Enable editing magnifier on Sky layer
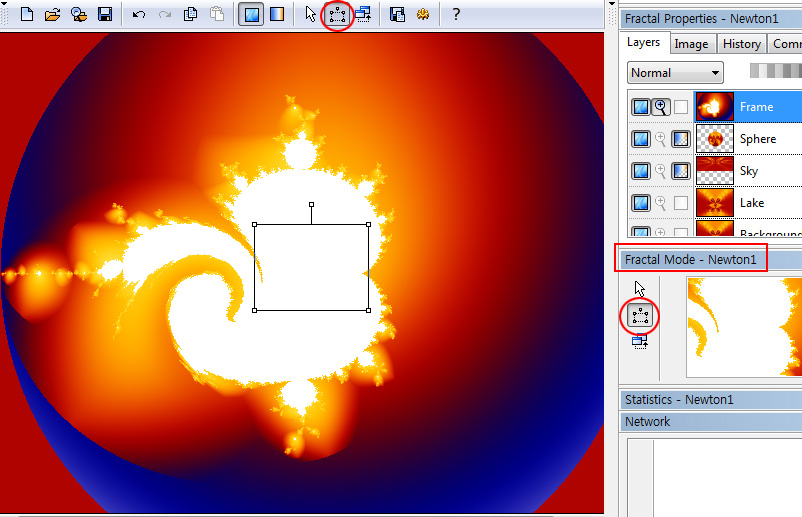This screenshot has width=802, height=517. (660, 171)
